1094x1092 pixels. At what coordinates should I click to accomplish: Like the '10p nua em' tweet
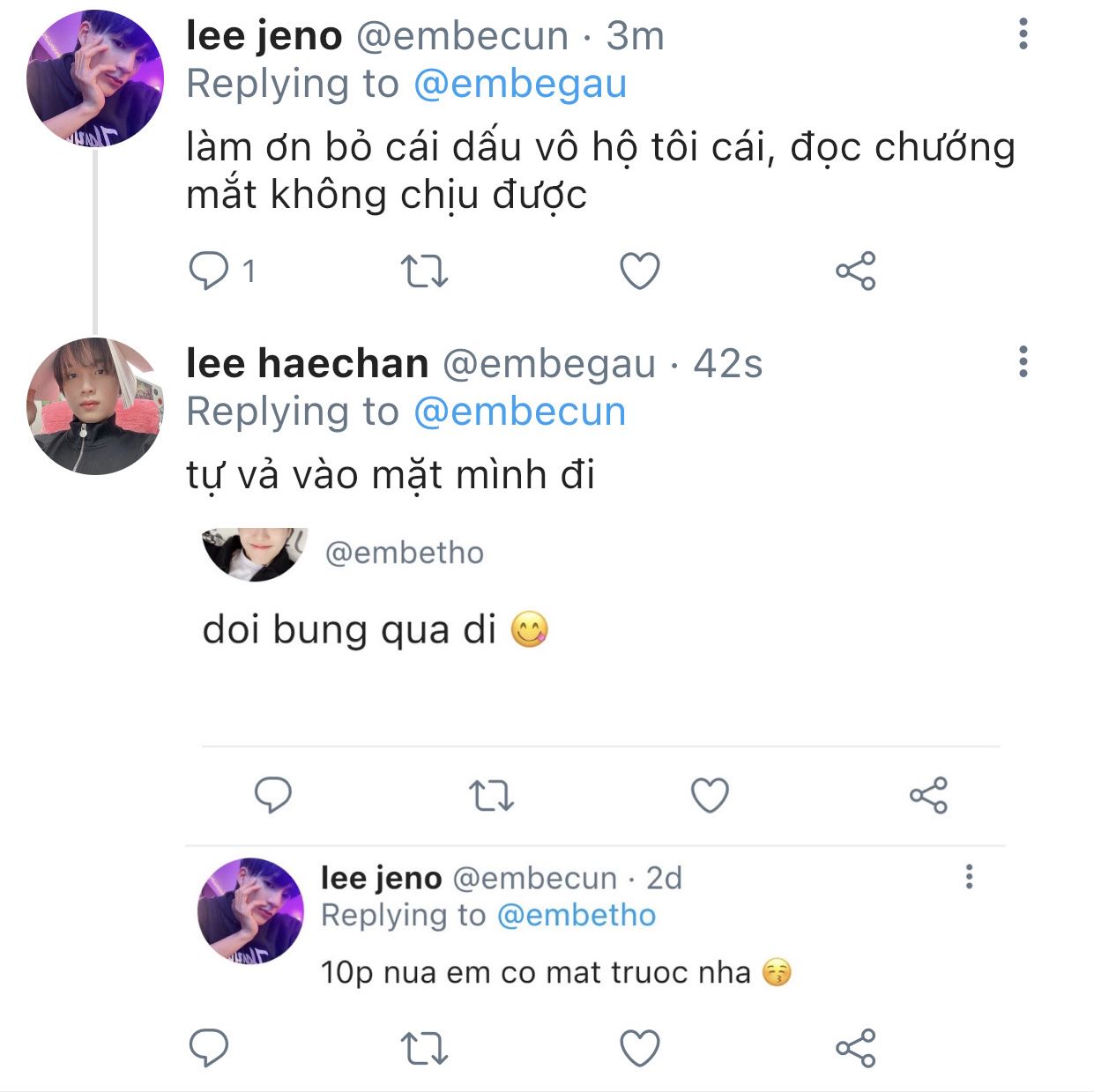click(640, 1048)
